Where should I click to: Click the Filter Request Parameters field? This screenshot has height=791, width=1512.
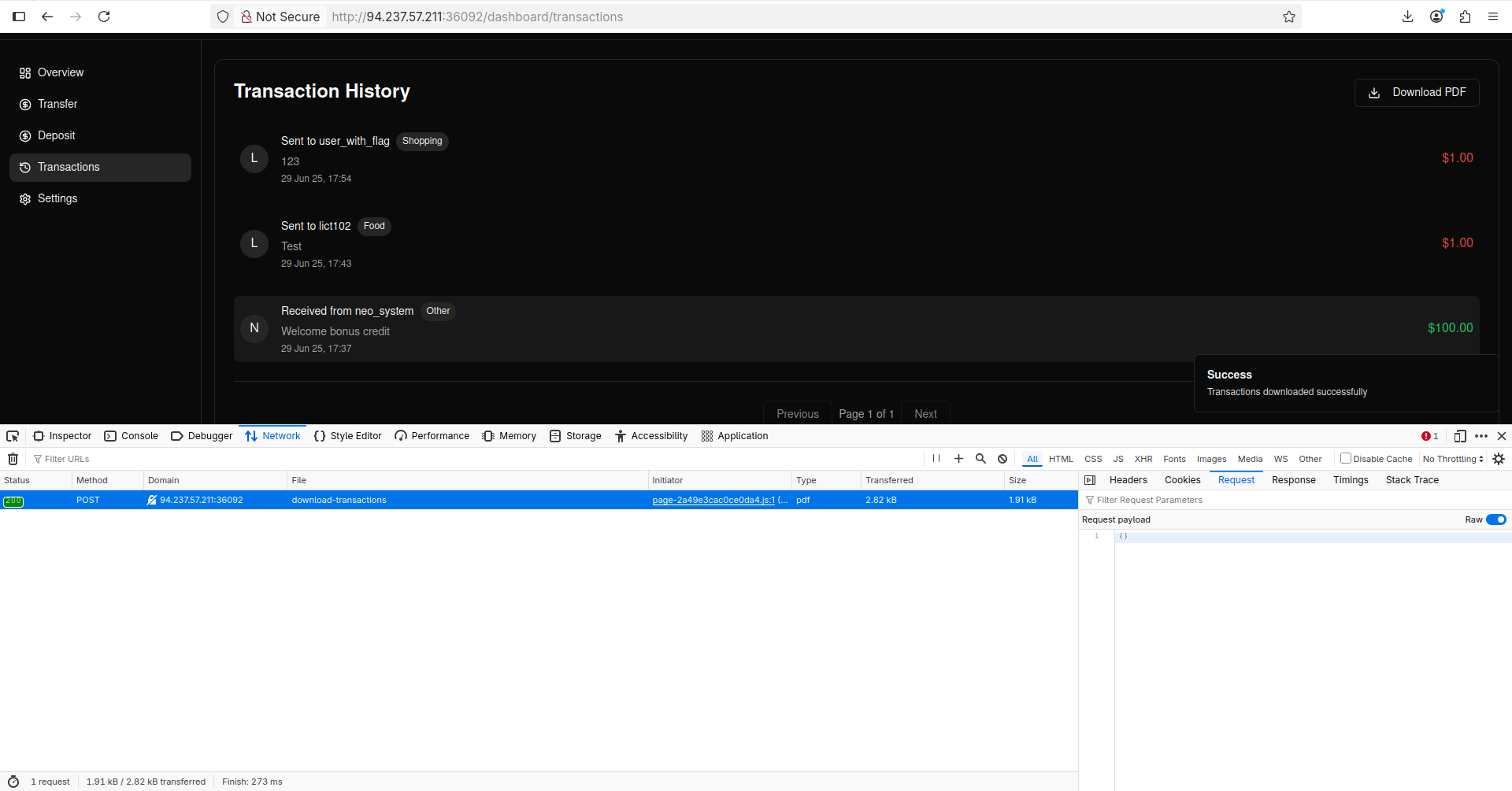1296,501
